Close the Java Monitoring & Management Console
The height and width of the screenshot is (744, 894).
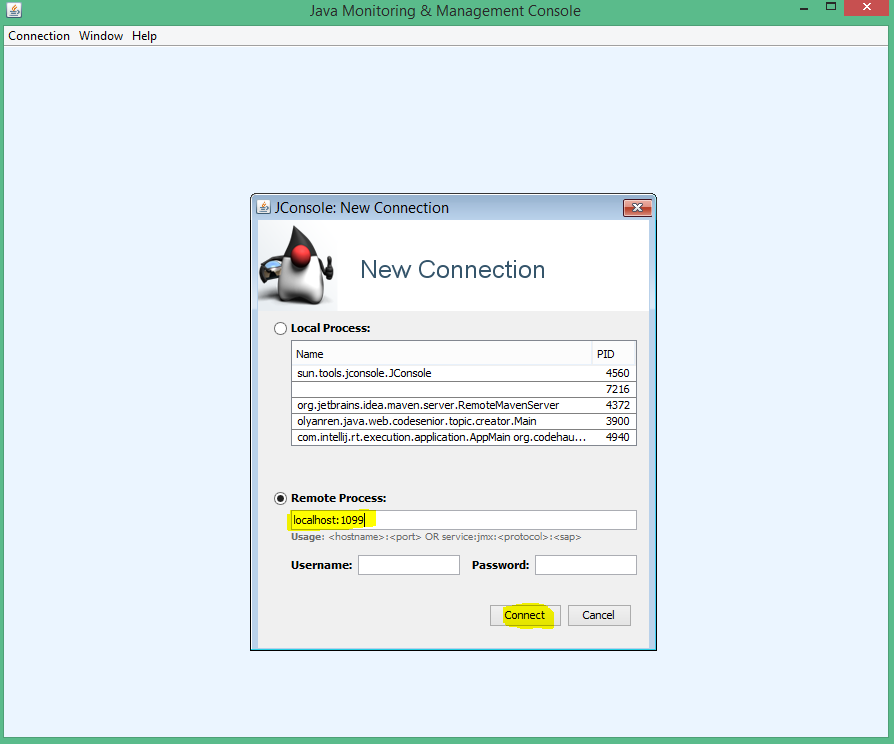[867, 7]
